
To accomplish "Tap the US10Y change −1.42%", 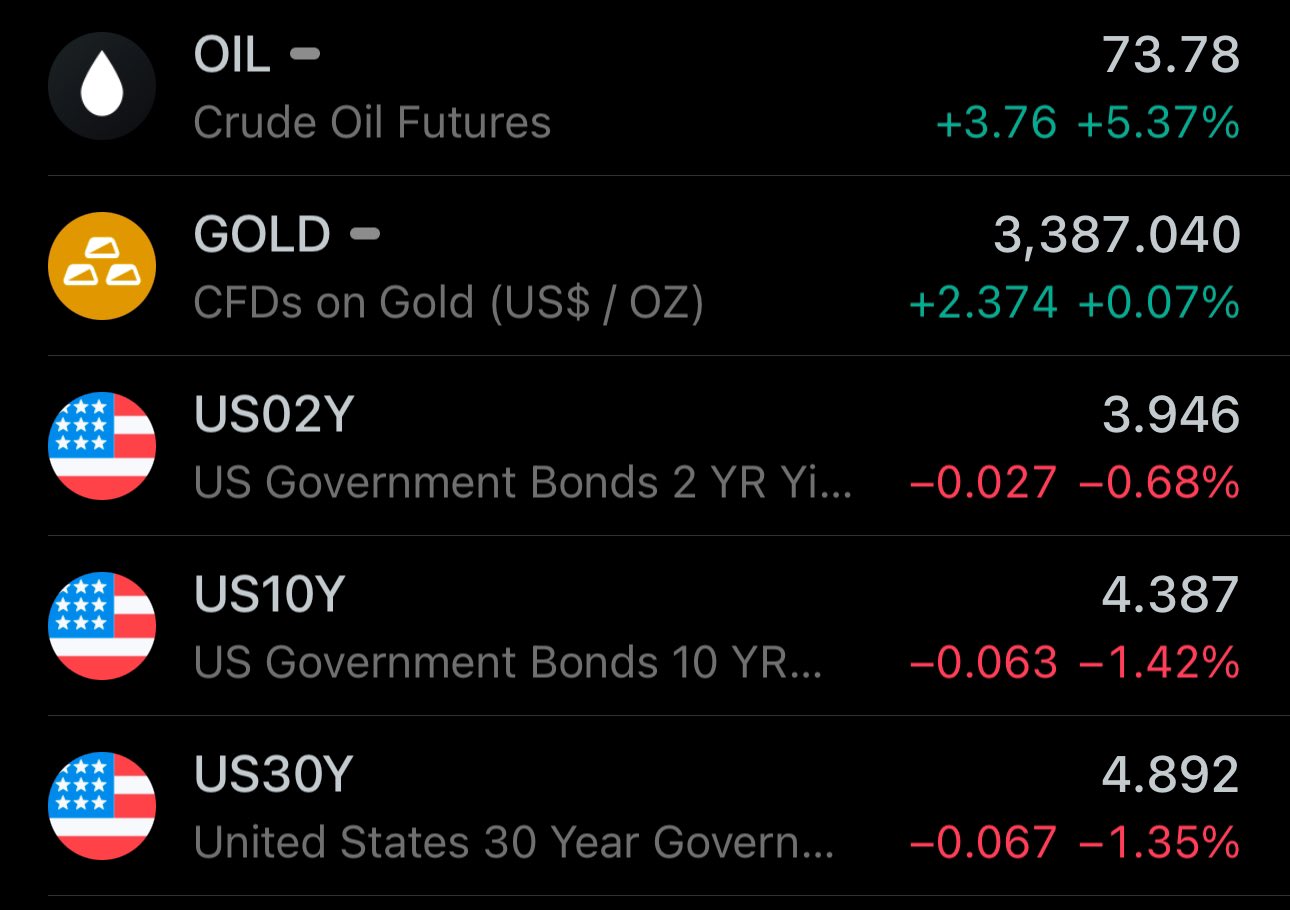I will click(1158, 663).
